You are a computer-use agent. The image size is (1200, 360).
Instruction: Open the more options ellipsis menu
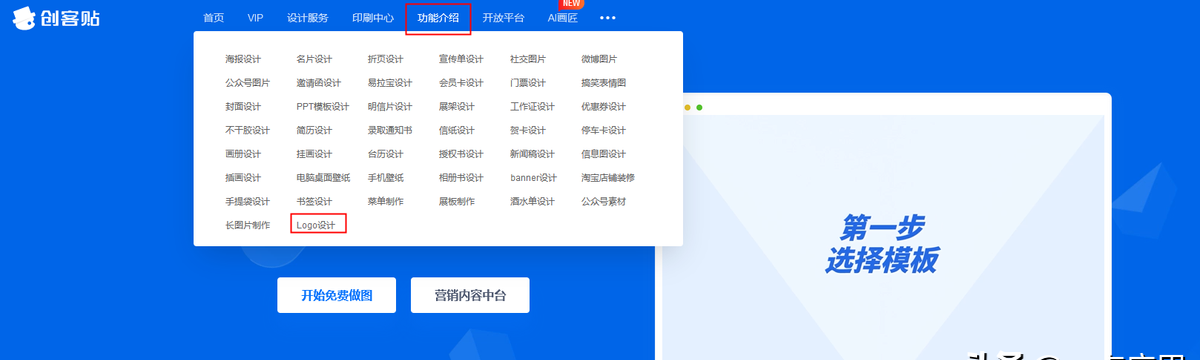pyautogui.click(x=608, y=18)
